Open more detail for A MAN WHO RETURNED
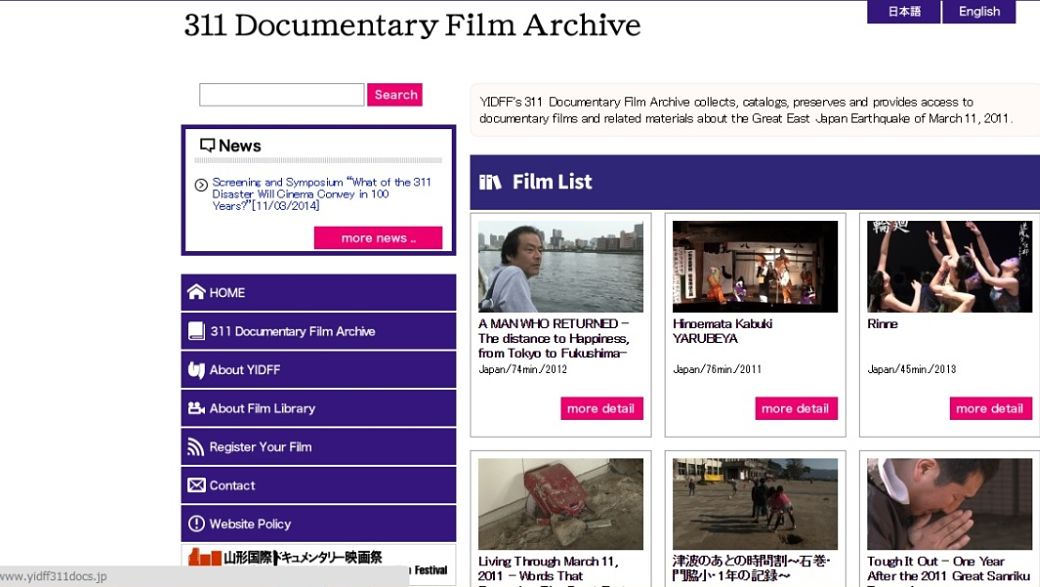Image resolution: width=1040 pixels, height=587 pixels. pos(602,409)
